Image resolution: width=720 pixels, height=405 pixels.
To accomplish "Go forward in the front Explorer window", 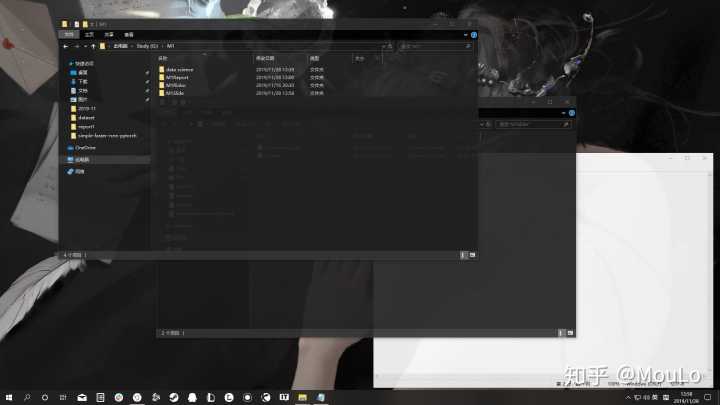I will (x=77, y=46).
